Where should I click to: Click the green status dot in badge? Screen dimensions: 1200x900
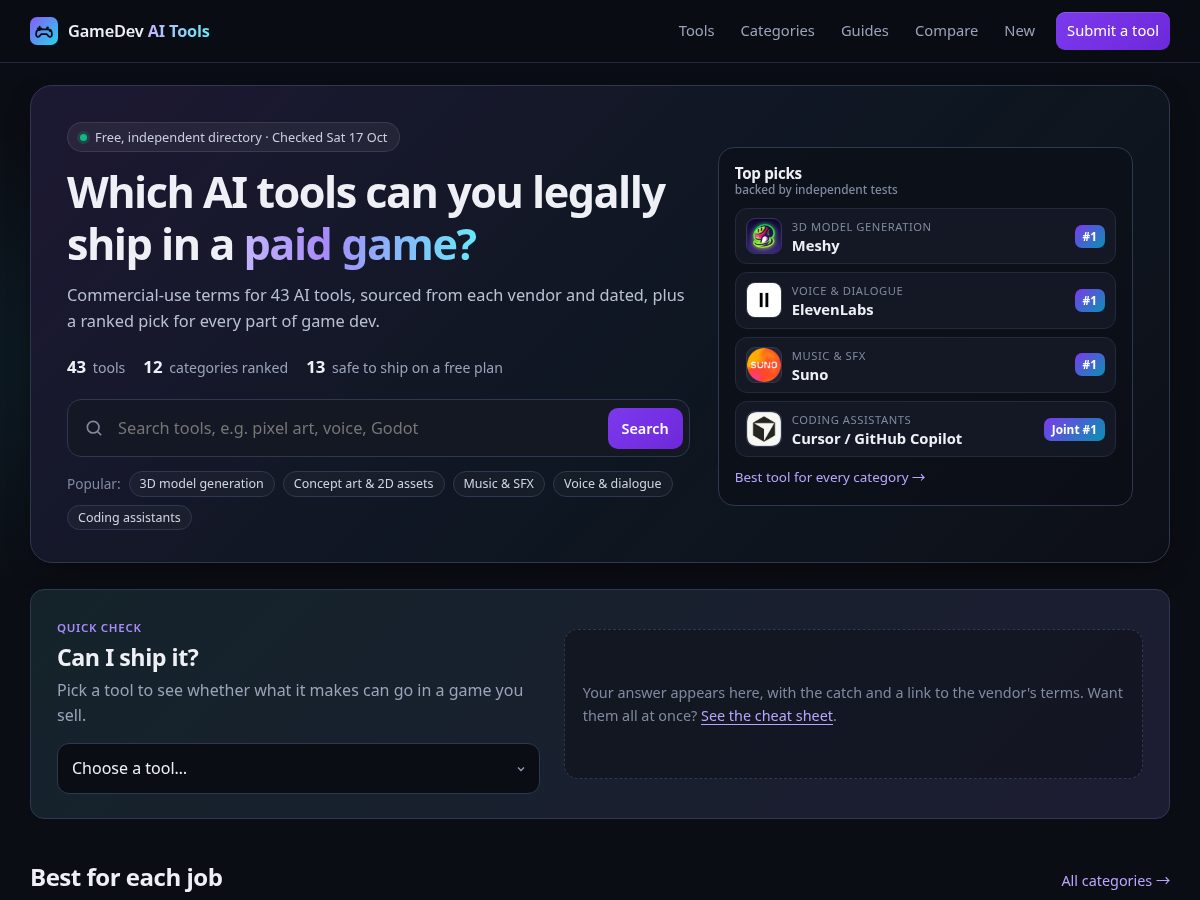(x=84, y=137)
